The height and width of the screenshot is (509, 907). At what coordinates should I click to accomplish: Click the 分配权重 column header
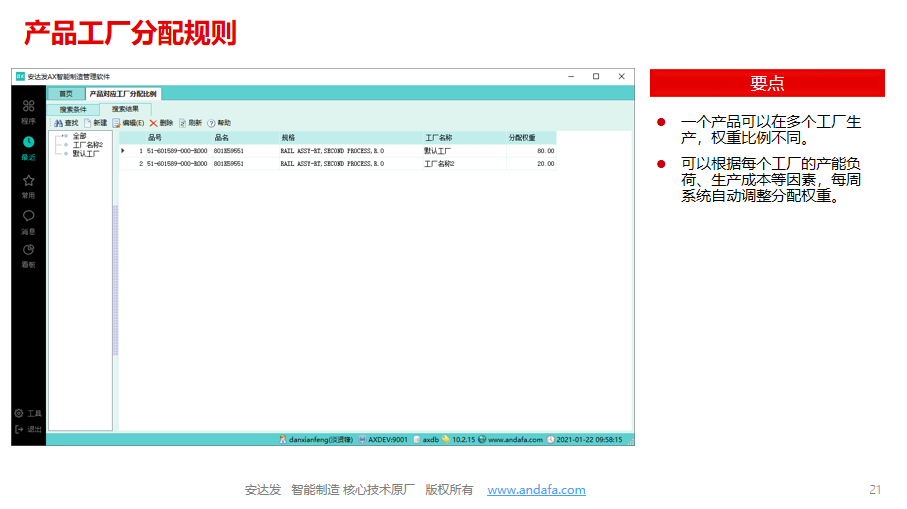[522, 138]
